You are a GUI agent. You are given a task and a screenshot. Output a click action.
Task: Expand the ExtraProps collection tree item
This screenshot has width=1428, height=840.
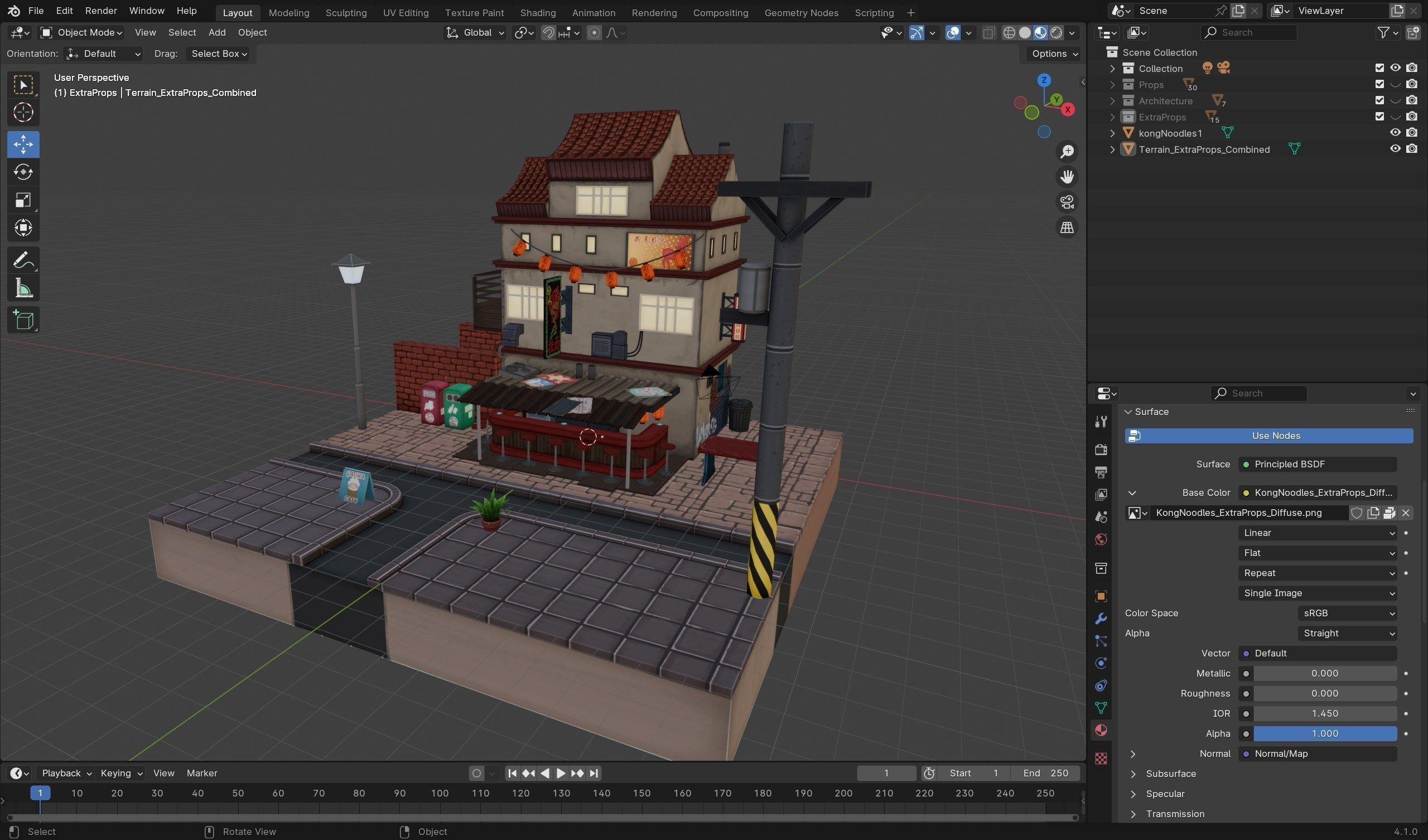click(1112, 117)
